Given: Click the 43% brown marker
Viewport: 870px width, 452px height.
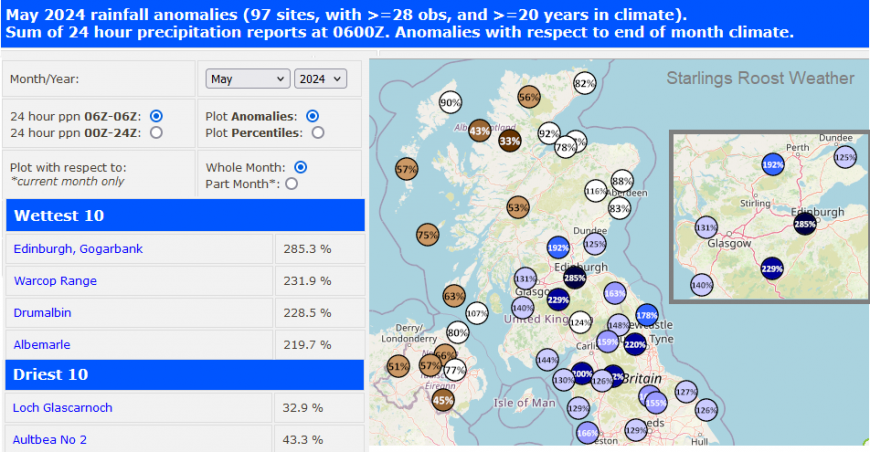Looking at the screenshot, I should 479,131.
